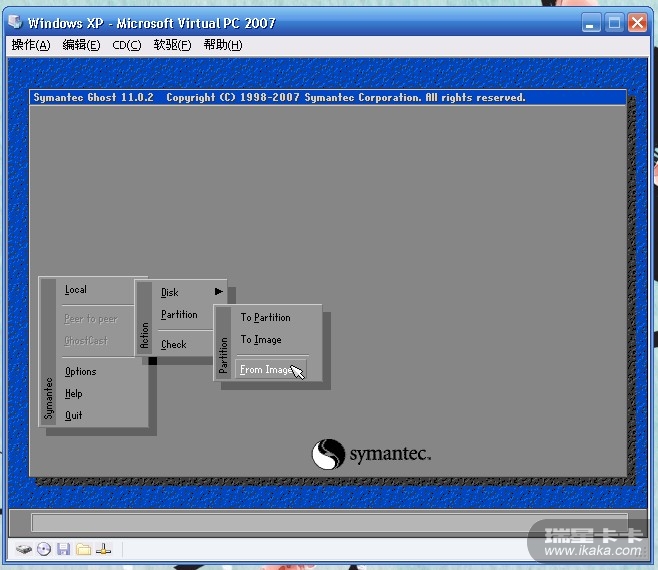The height and width of the screenshot is (570, 658).
Task: Select From Image in Partition menu
Action: tap(266, 369)
